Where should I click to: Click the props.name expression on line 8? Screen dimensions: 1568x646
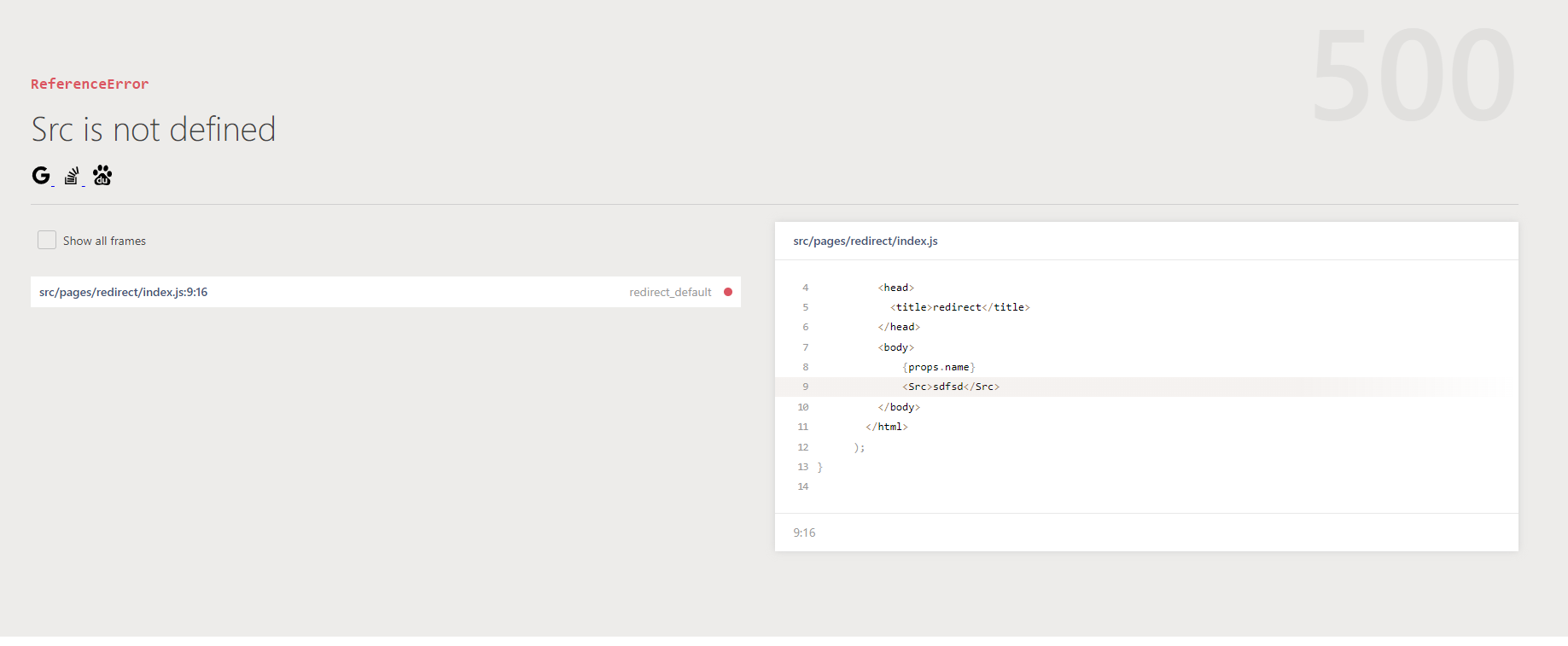(938, 368)
